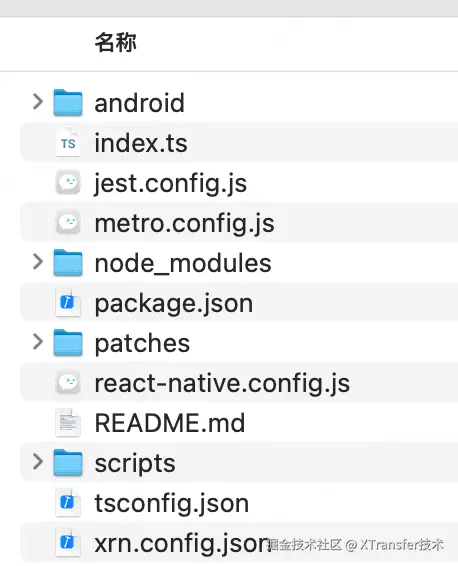458x566 pixels.
Task: Expand the scripts folder chevron
Action: tap(38, 461)
